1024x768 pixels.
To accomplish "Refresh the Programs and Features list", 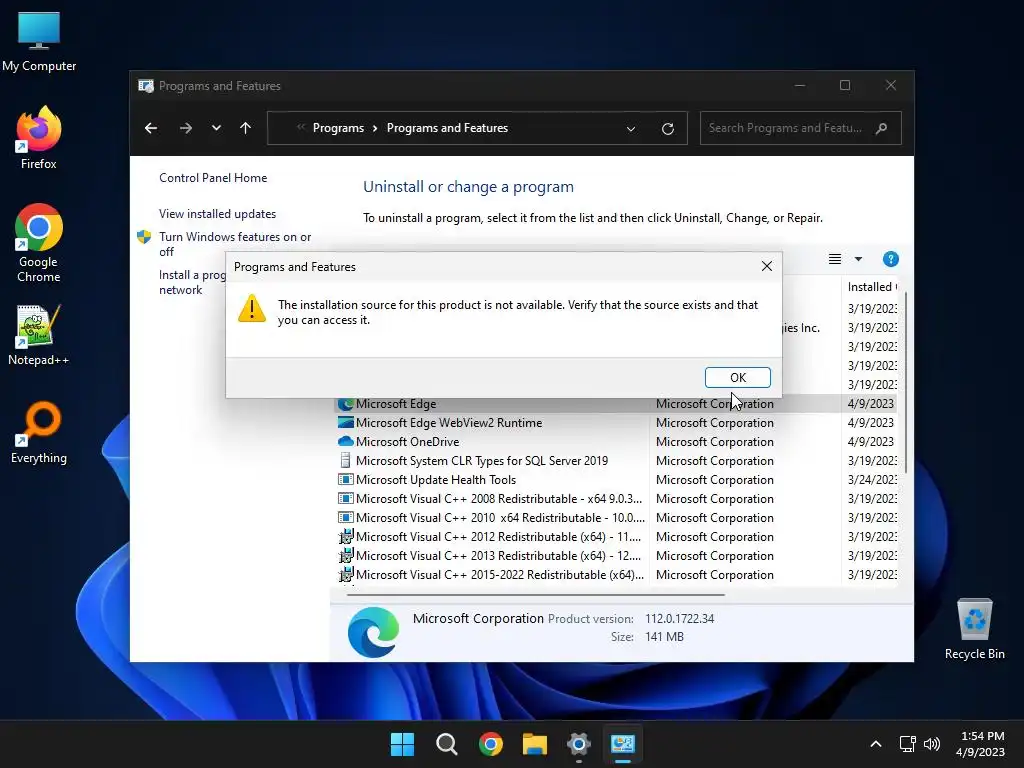I will click(x=667, y=129).
